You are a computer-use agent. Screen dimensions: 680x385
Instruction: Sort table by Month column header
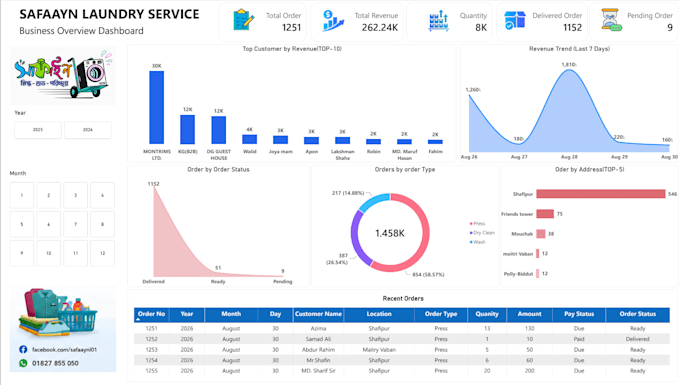[x=231, y=314]
